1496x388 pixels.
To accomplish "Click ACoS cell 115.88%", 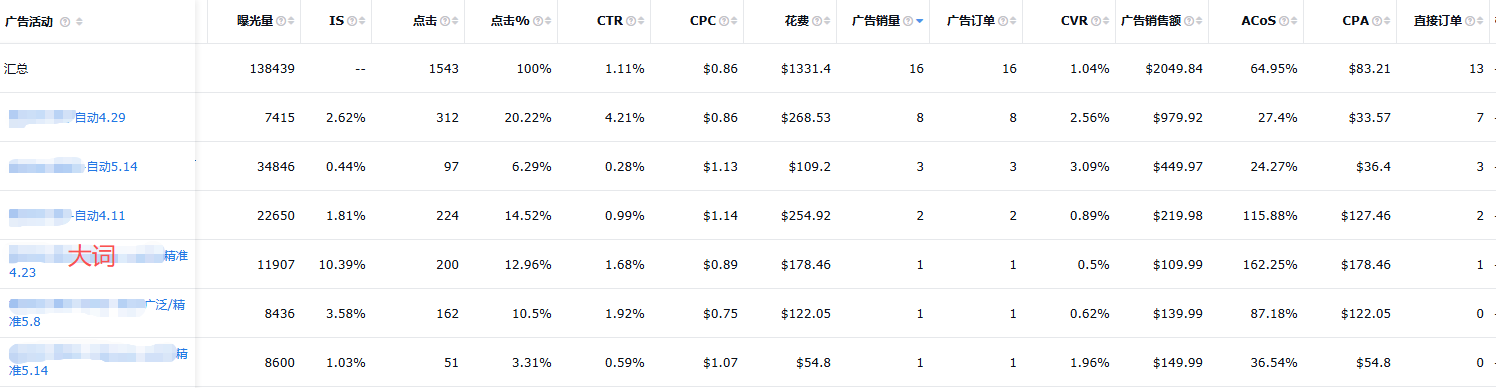I will pyautogui.click(x=1270, y=215).
